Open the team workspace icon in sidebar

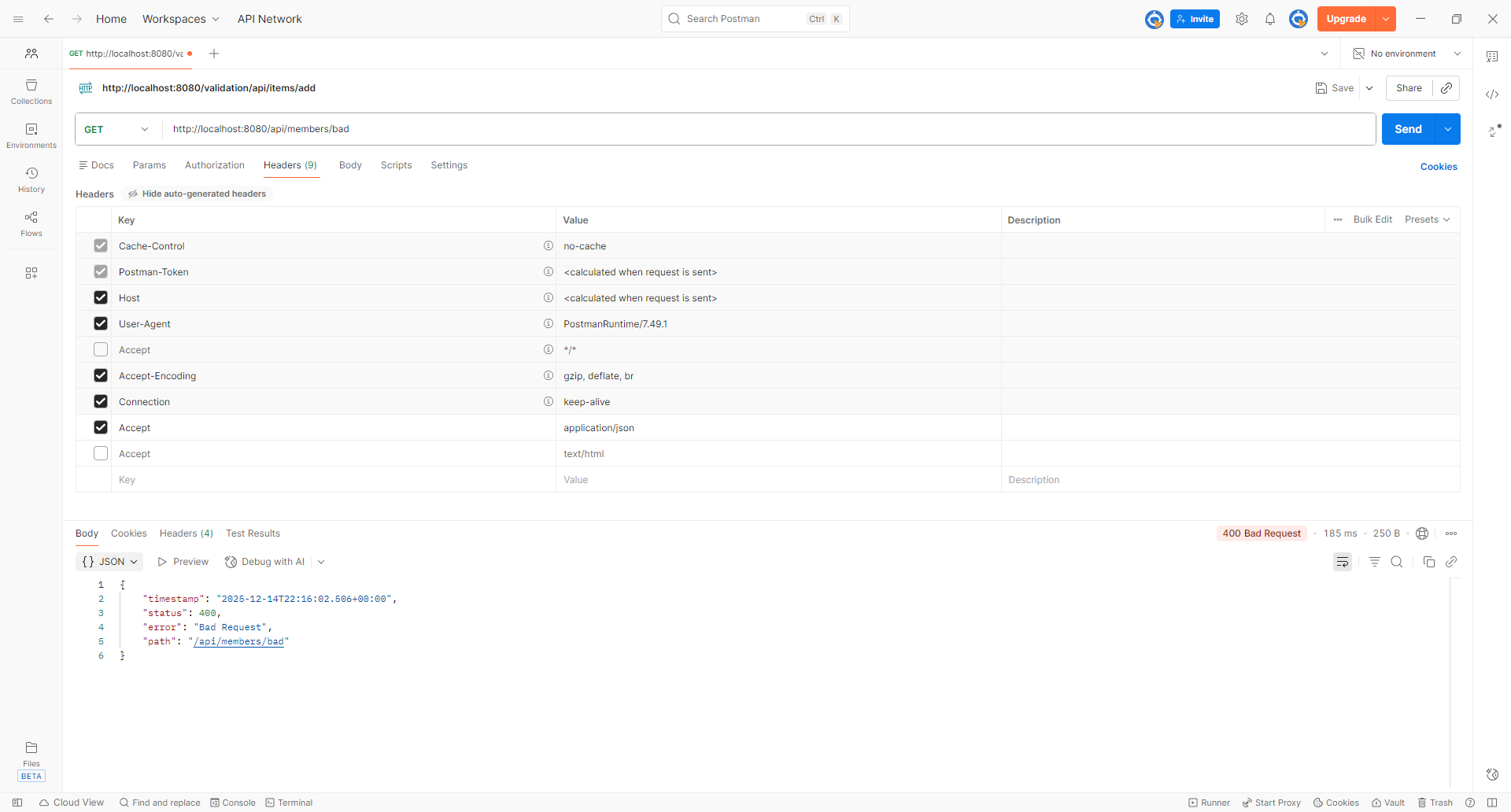[x=31, y=54]
